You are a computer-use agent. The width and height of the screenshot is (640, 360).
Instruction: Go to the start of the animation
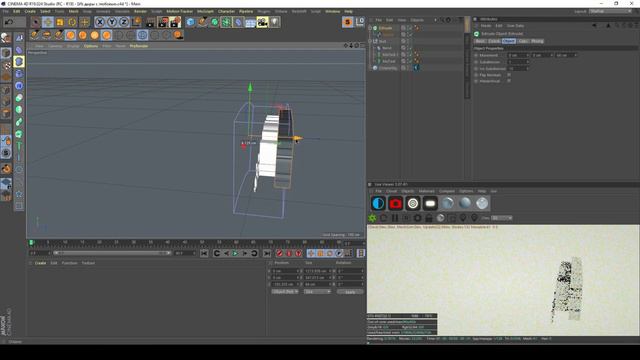[204, 253]
